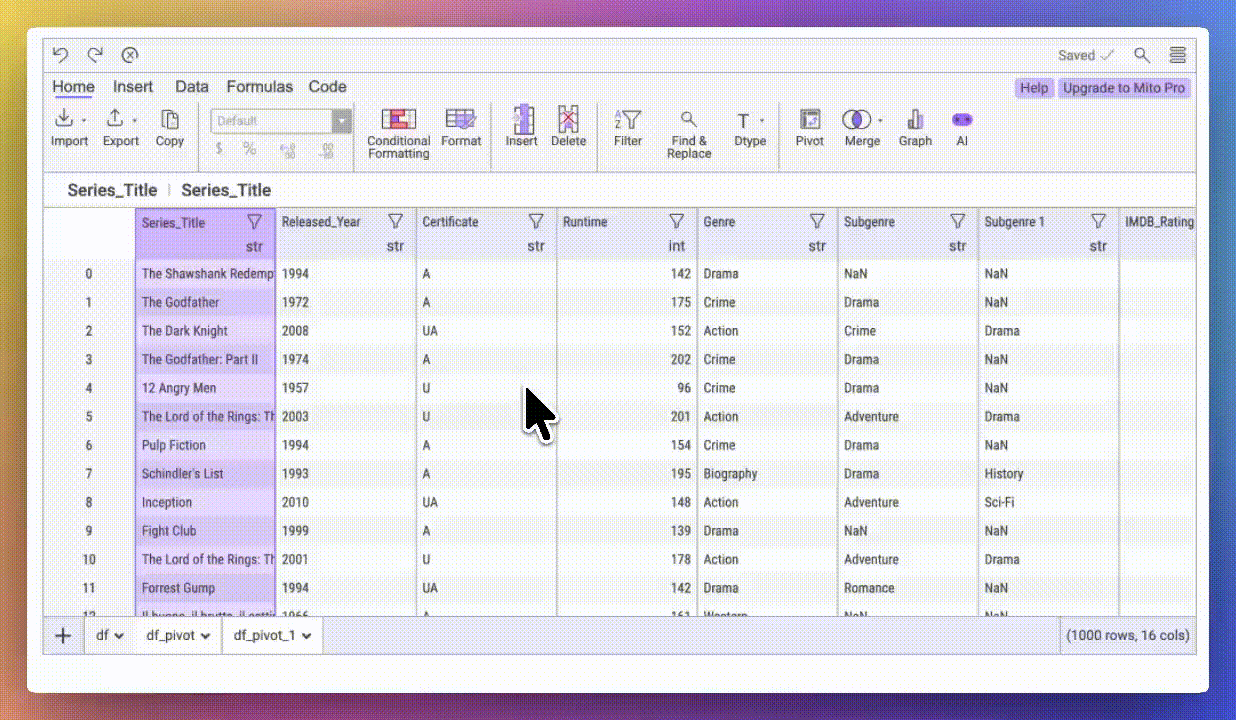Image resolution: width=1236 pixels, height=720 pixels.
Task: Click the Delete column icon
Action: click(x=568, y=127)
